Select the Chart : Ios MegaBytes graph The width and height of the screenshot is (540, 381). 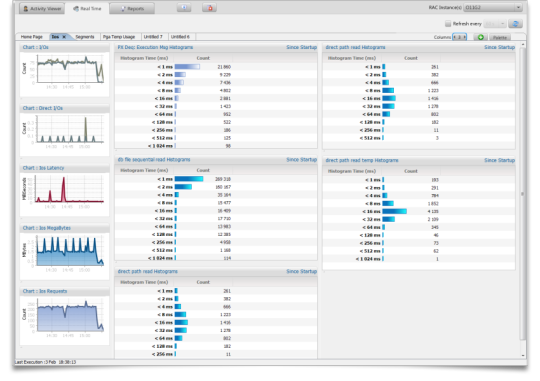click(x=65, y=256)
